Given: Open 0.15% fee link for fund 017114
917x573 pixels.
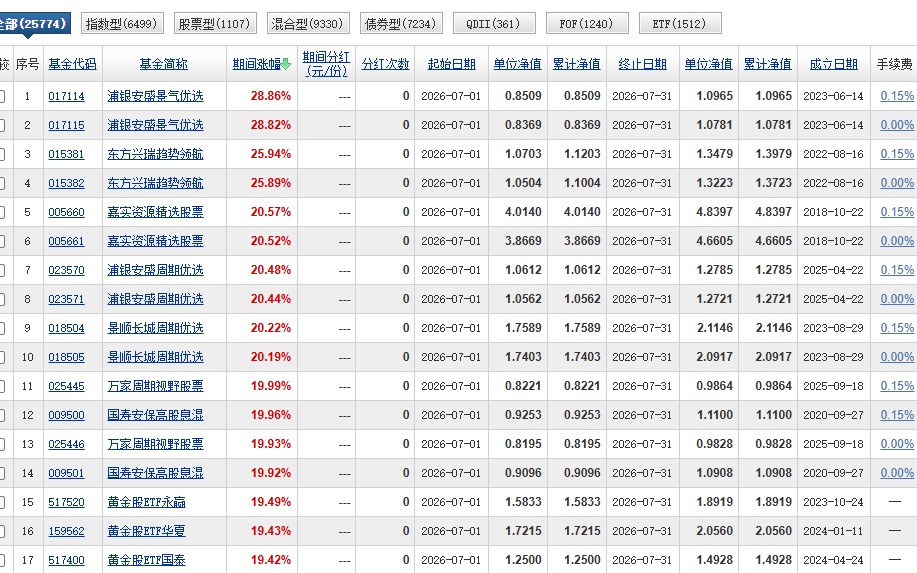Looking at the screenshot, I should (897, 96).
